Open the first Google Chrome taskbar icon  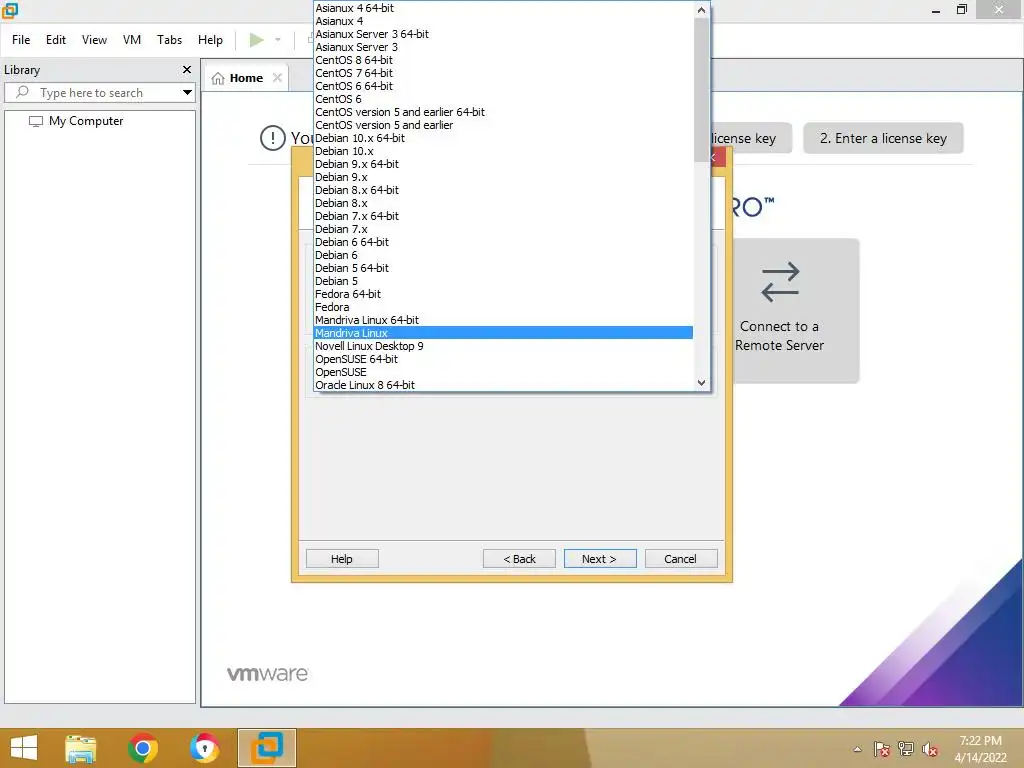[x=143, y=748]
